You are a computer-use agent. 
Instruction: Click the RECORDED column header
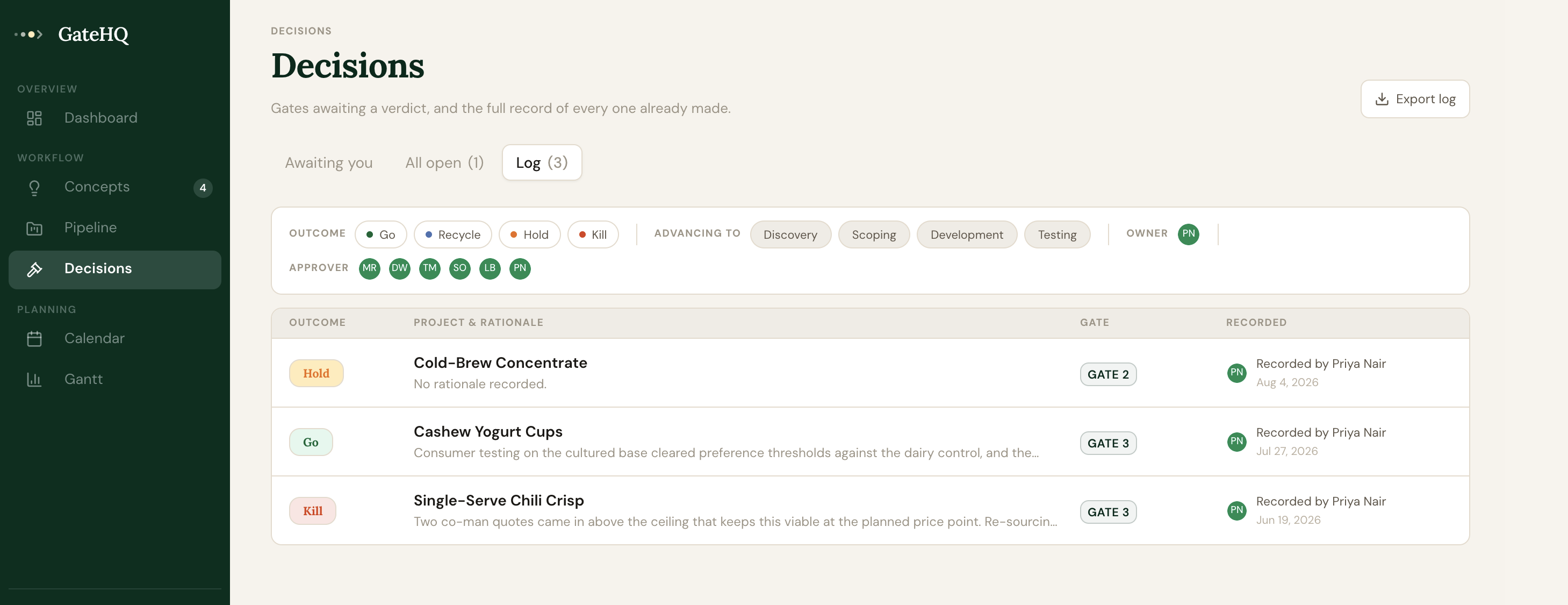(1256, 323)
